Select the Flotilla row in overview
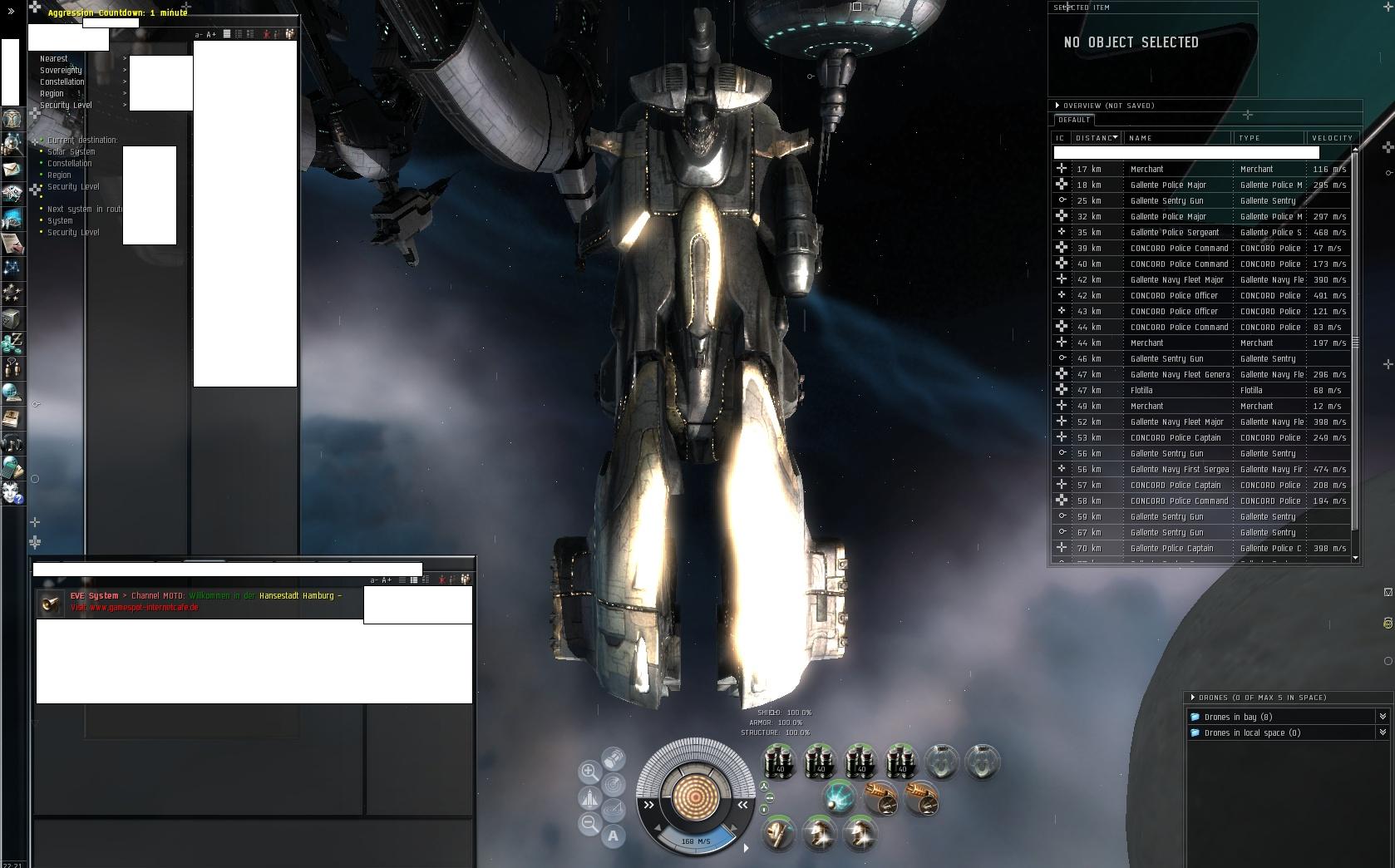Screen dimensions: 1395x868 point(1200,390)
